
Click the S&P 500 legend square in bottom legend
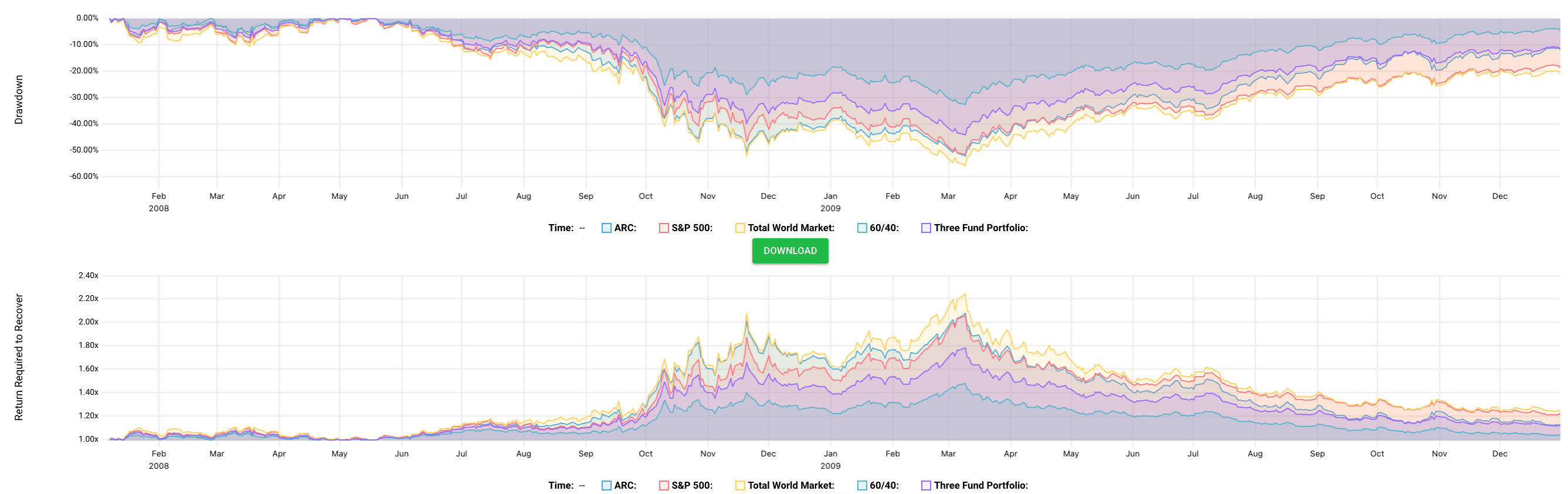(x=665, y=485)
